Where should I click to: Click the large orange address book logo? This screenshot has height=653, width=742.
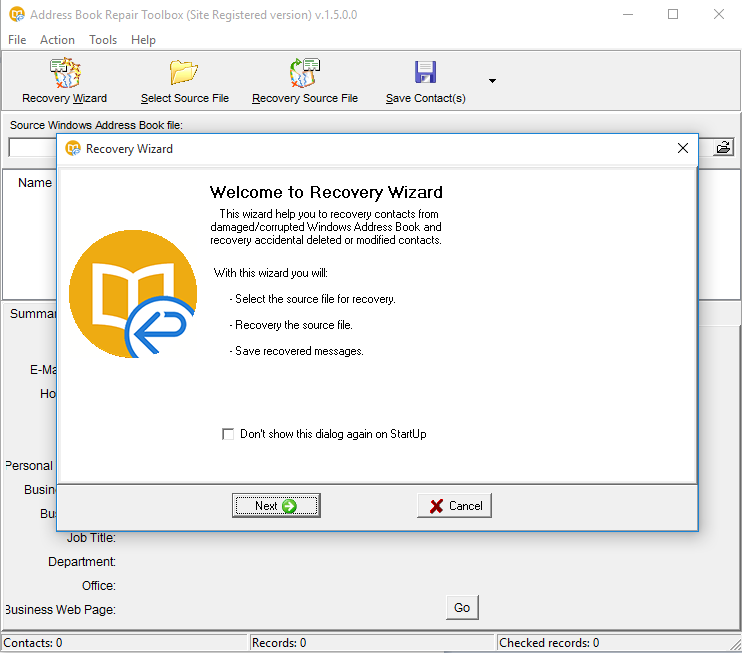[x=132, y=294]
